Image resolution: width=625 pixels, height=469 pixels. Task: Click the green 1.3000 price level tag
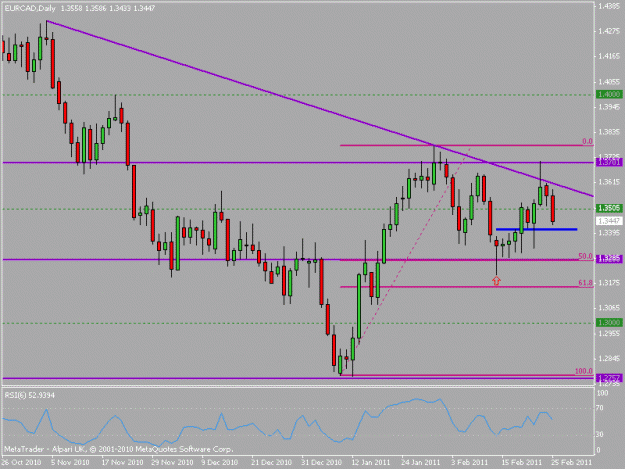609,322
